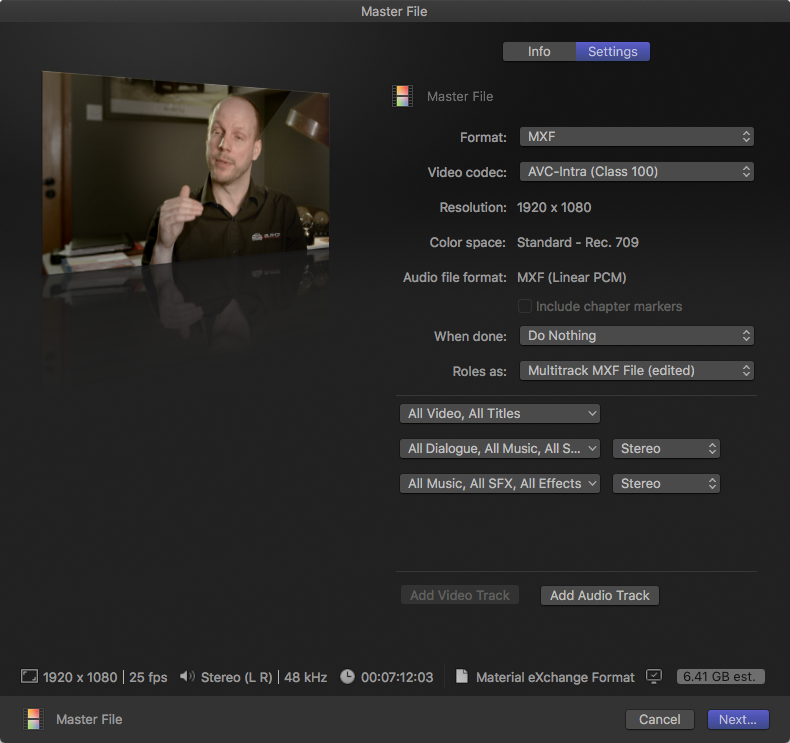Screen dimensions: 790x743
Task: Click the clock duration icon
Action: (347, 676)
